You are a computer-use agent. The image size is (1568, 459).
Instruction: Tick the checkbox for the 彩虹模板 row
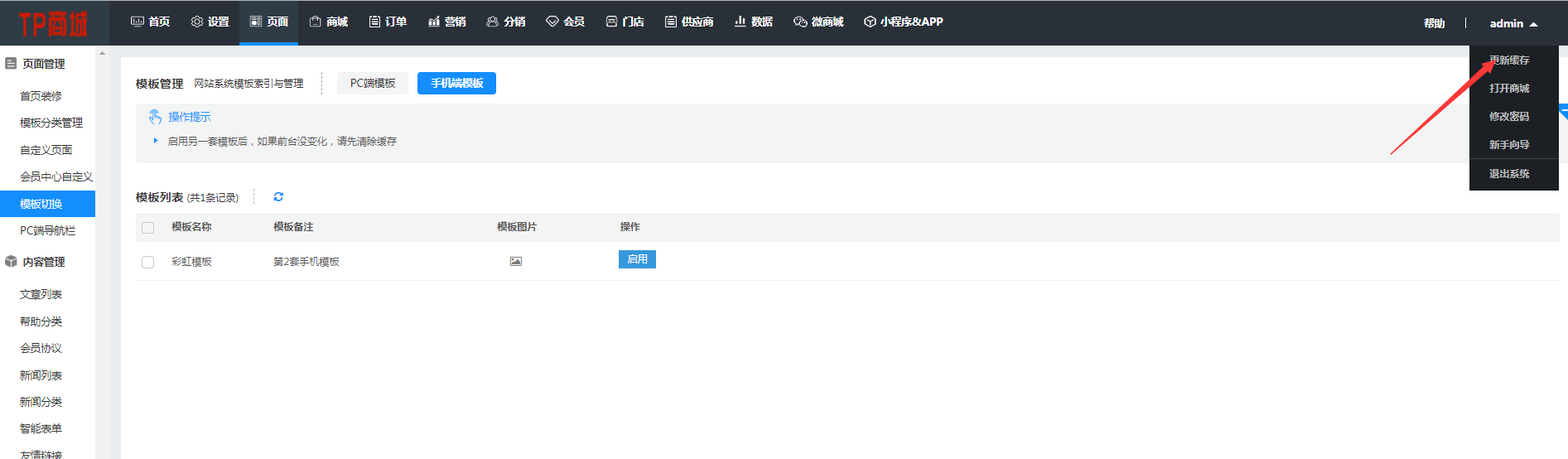click(148, 262)
